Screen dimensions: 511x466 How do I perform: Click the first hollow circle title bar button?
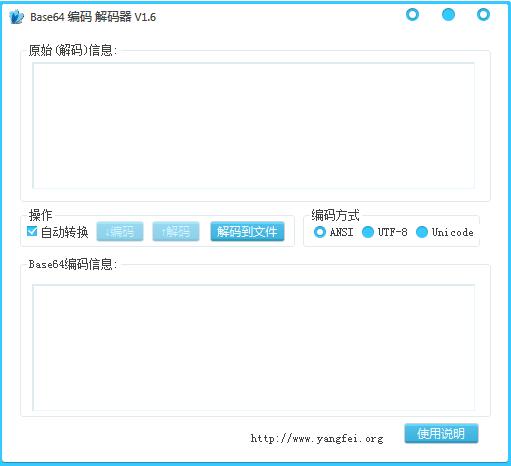pyautogui.click(x=412, y=15)
